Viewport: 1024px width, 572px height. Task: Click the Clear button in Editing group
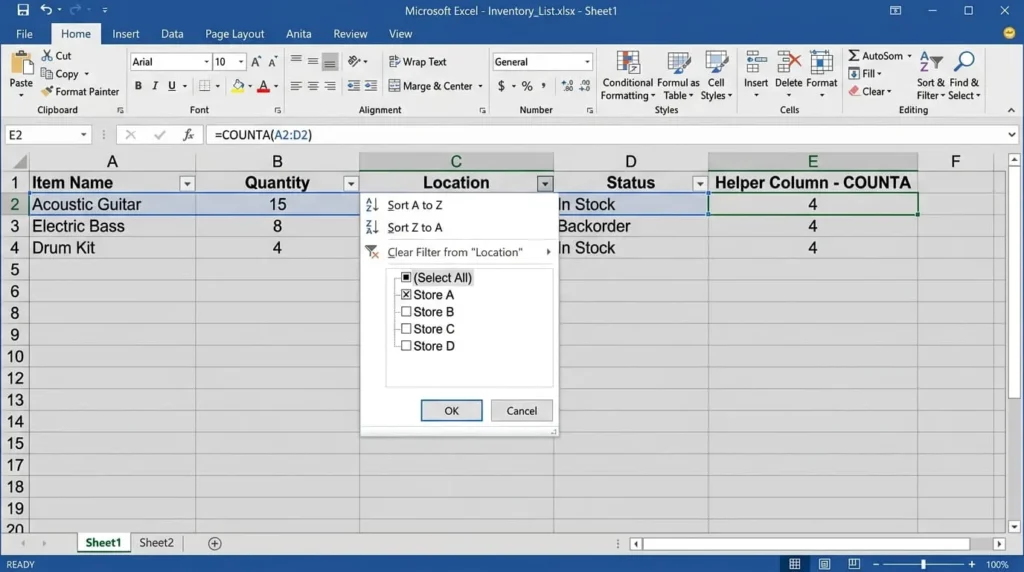tap(869, 91)
